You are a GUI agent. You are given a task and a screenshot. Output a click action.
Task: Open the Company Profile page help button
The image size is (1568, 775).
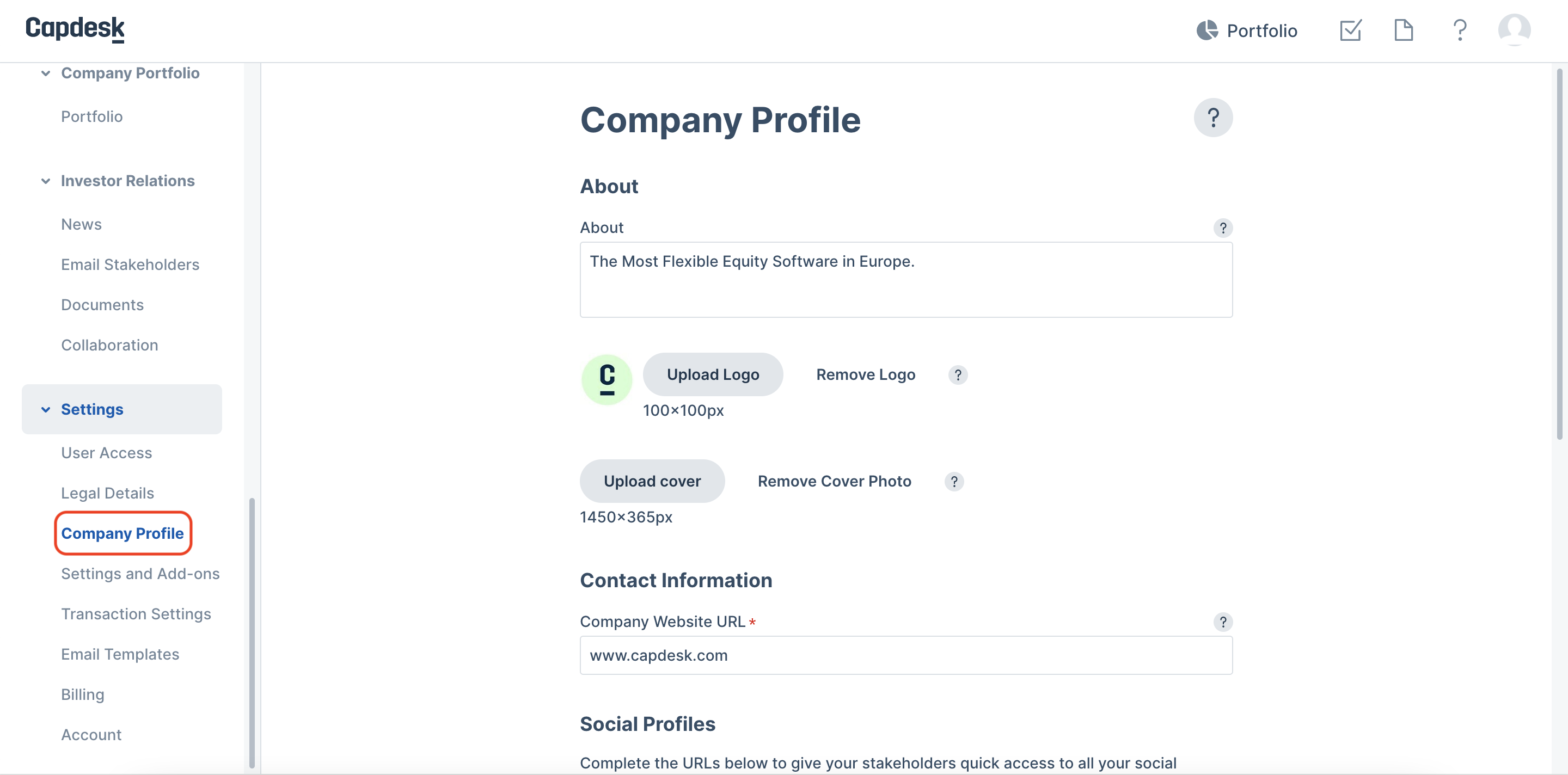1212,118
